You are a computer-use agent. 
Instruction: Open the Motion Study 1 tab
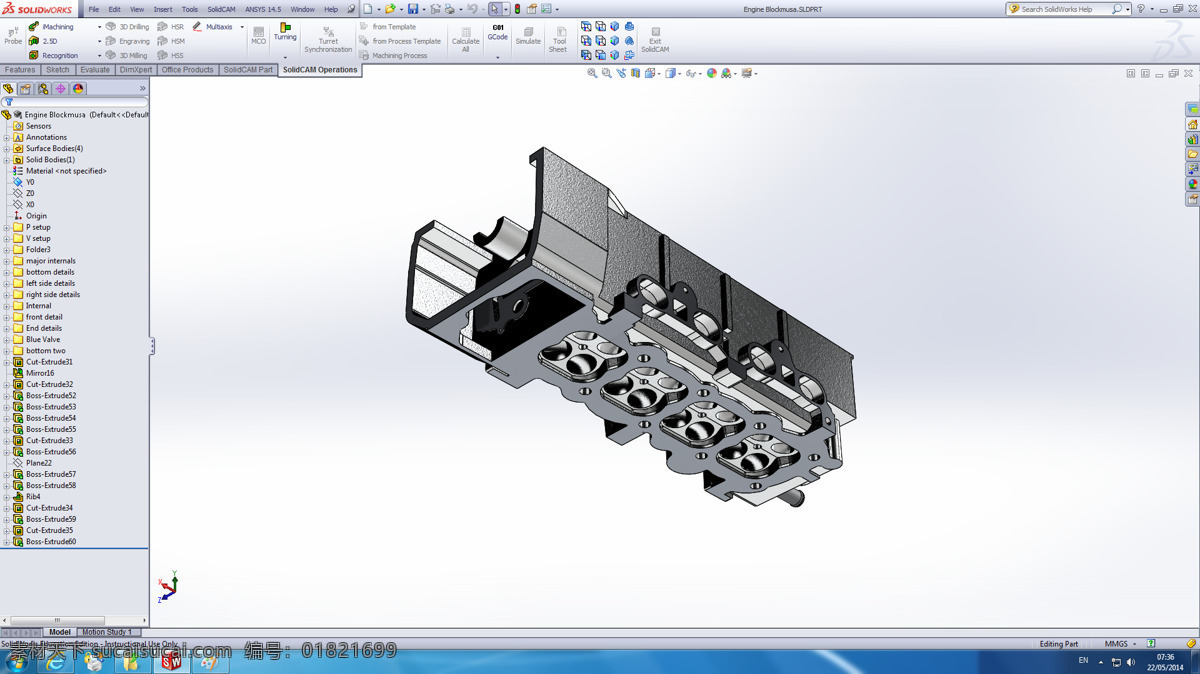click(x=107, y=632)
